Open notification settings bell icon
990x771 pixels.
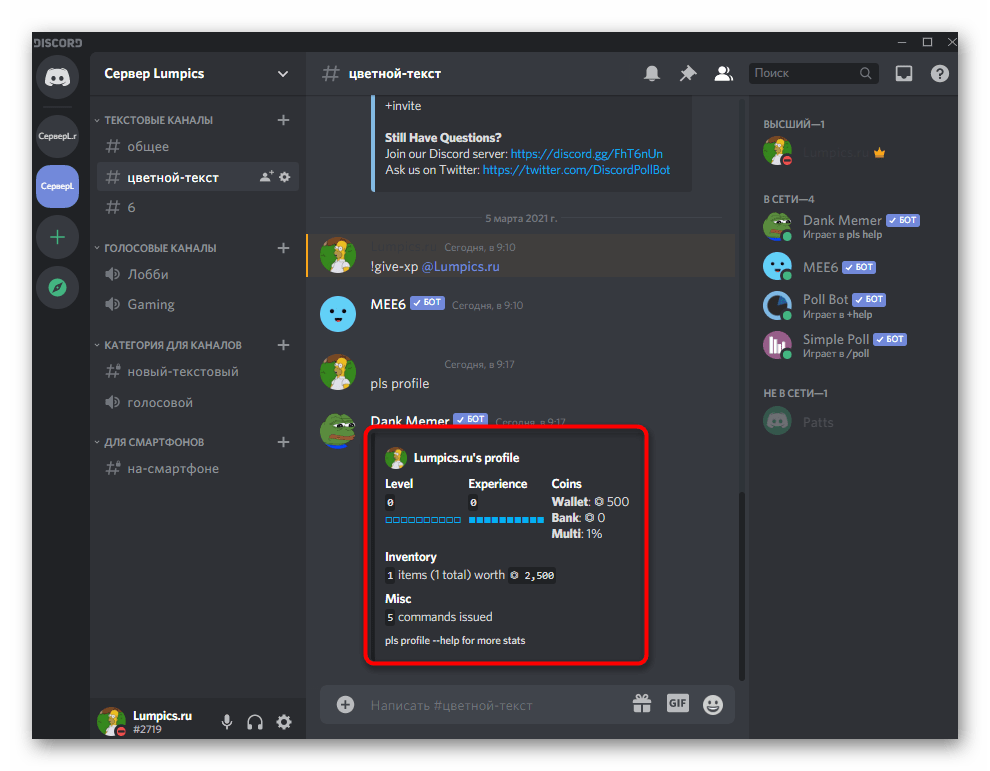point(652,74)
